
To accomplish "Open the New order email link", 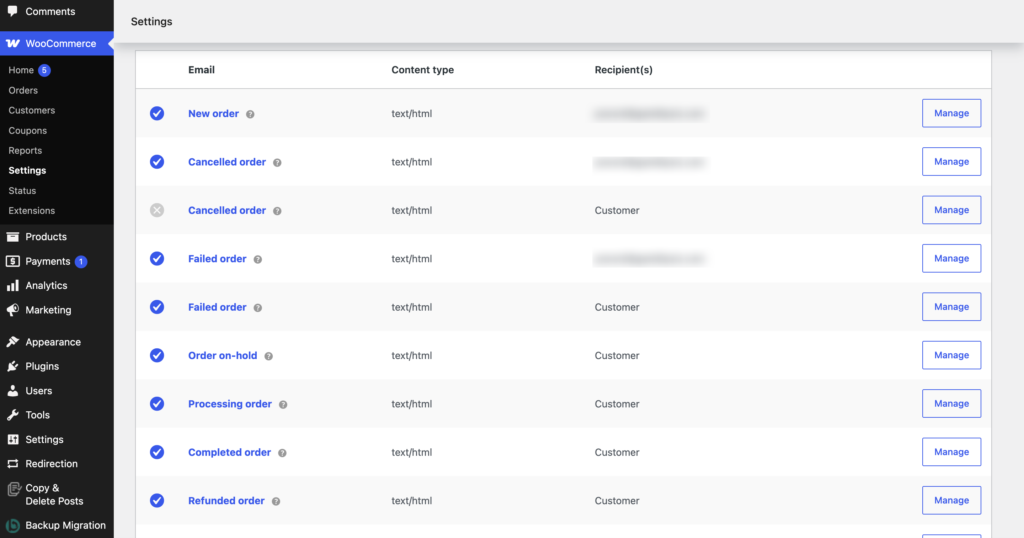I will tap(214, 114).
